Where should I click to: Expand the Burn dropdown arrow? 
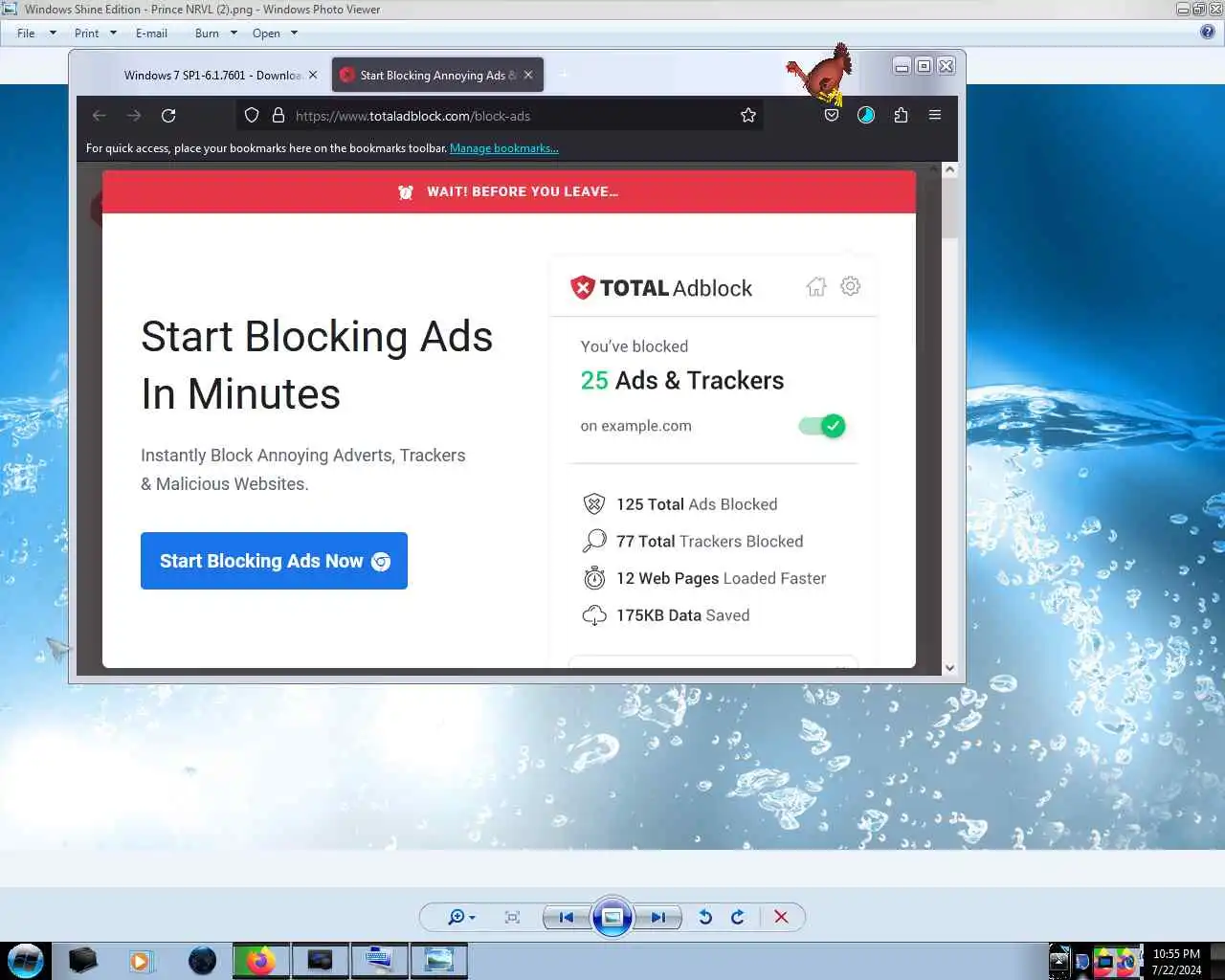pyautogui.click(x=234, y=33)
